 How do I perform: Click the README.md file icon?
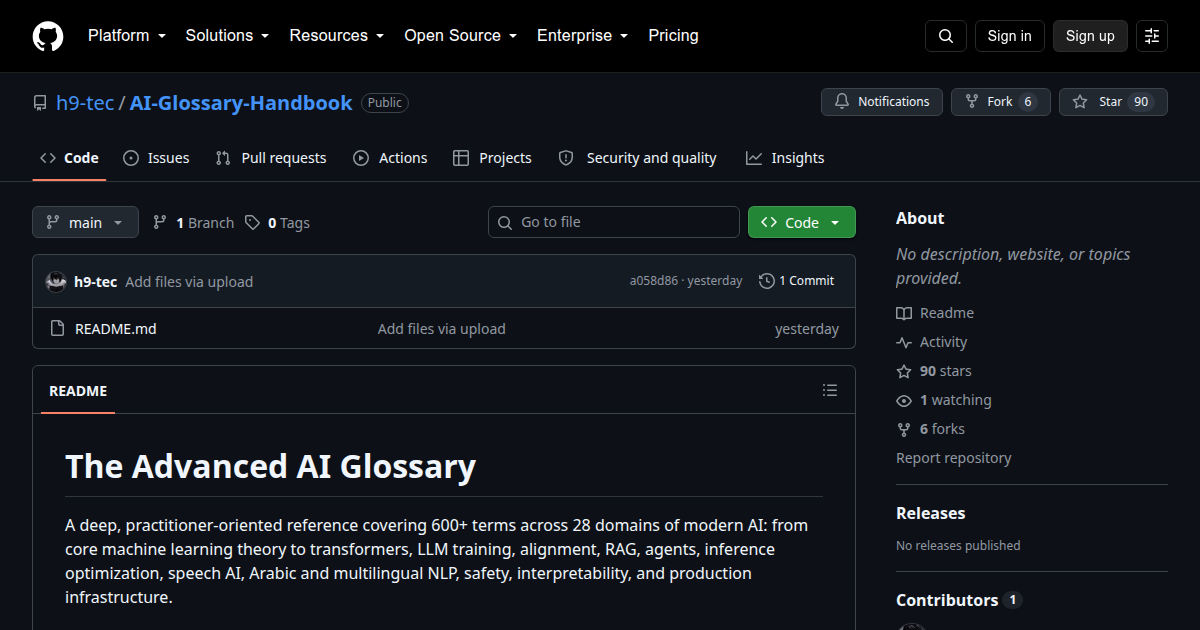pyautogui.click(x=57, y=329)
